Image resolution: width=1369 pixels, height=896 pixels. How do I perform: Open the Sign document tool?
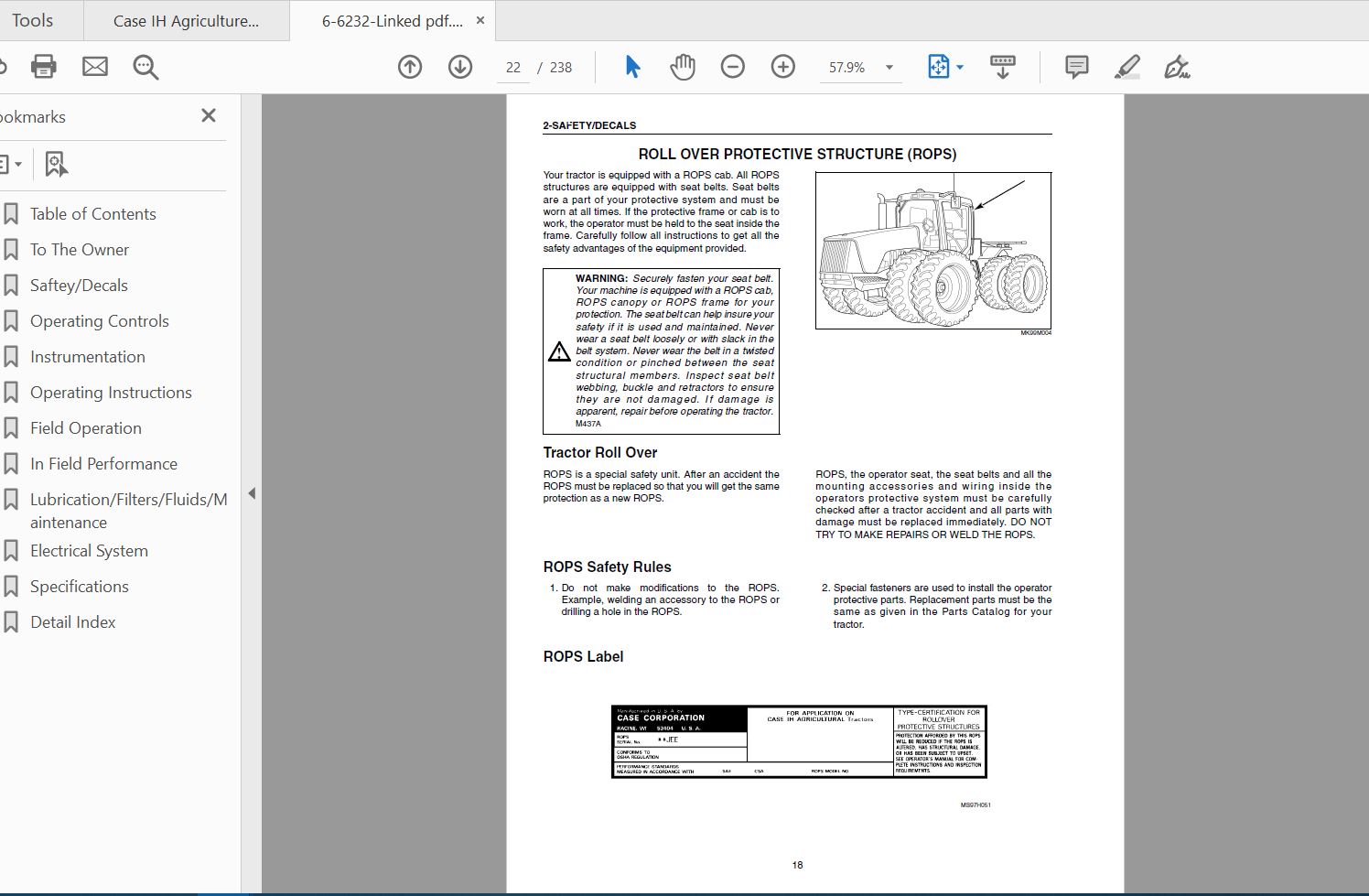(1177, 67)
